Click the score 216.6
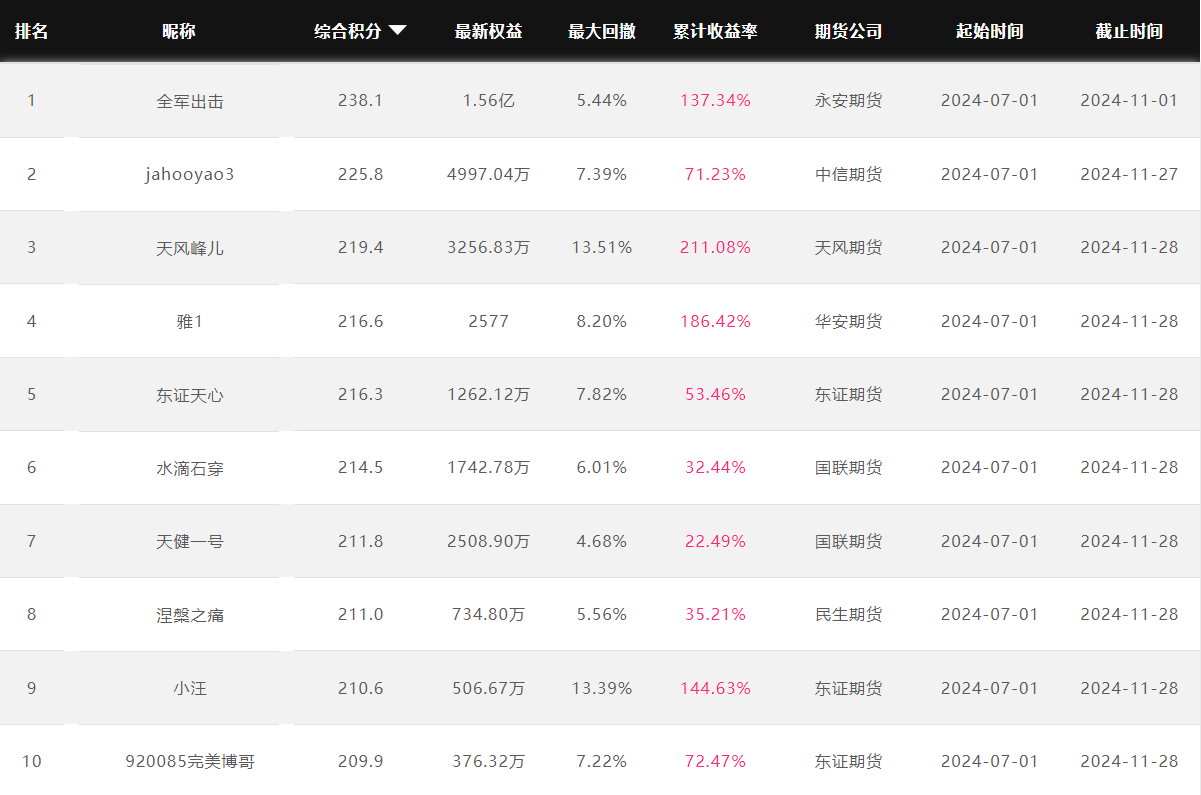The height and width of the screenshot is (795, 1201). point(361,321)
